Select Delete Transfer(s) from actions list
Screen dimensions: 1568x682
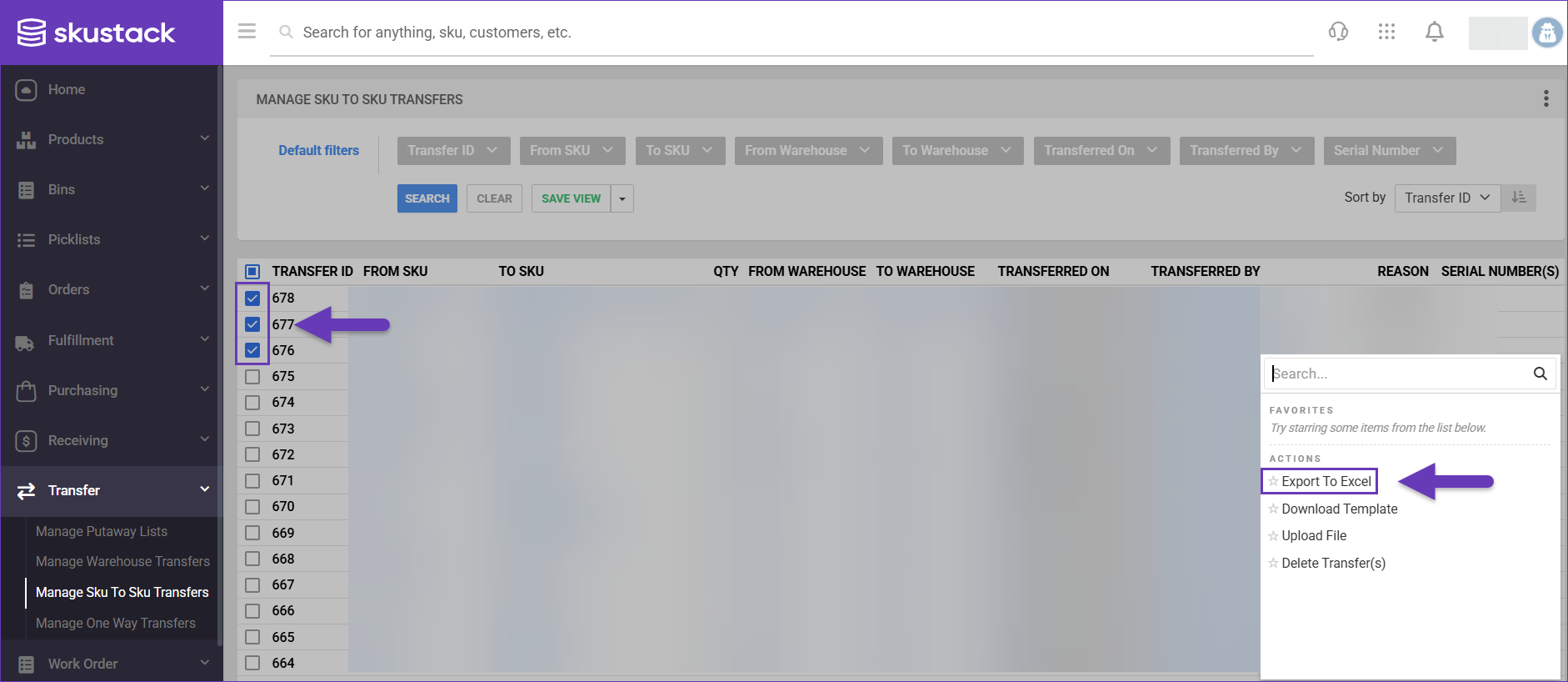(1333, 564)
